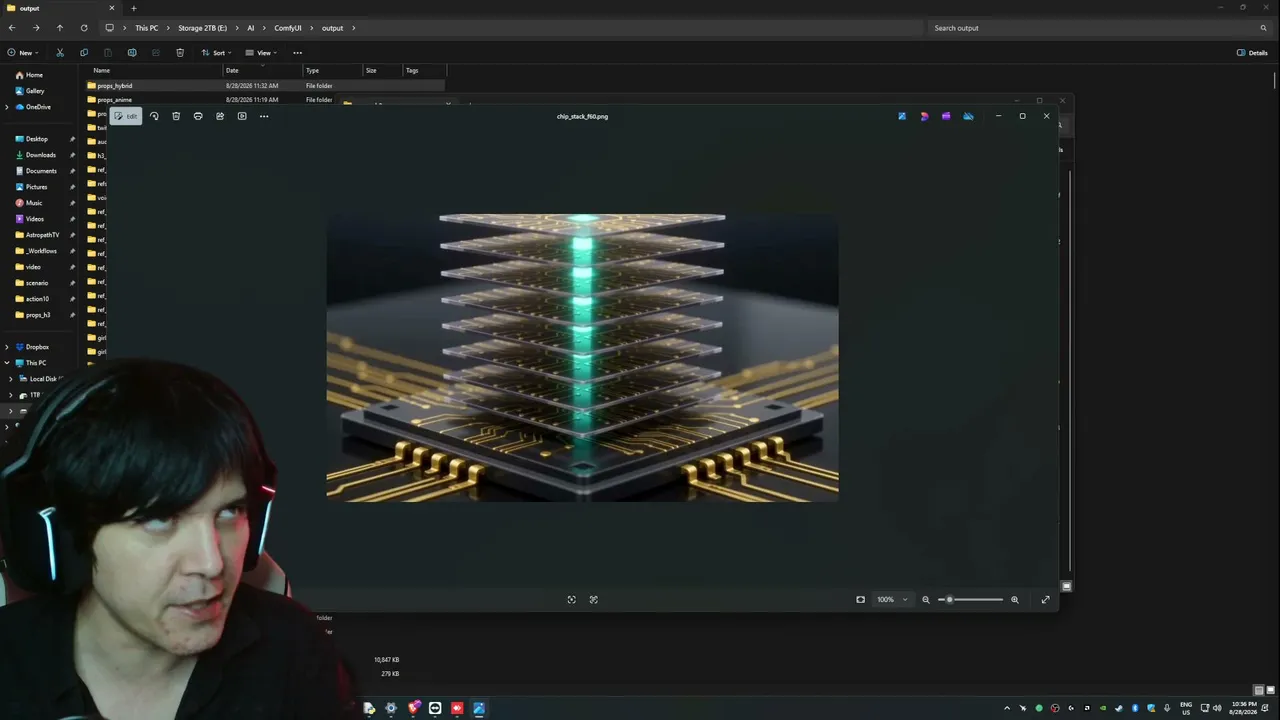Select Documents in Quick access
This screenshot has height=720, width=1280.
(x=41, y=171)
